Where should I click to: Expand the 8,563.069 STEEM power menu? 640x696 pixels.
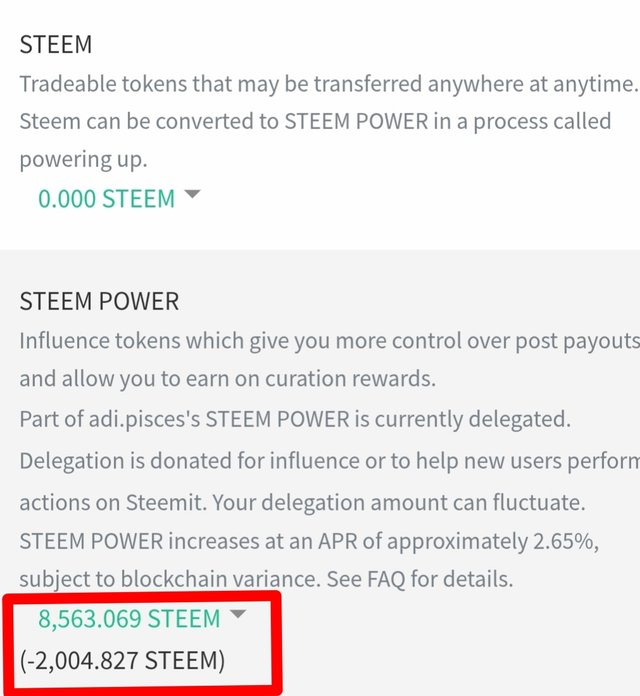(x=129, y=619)
